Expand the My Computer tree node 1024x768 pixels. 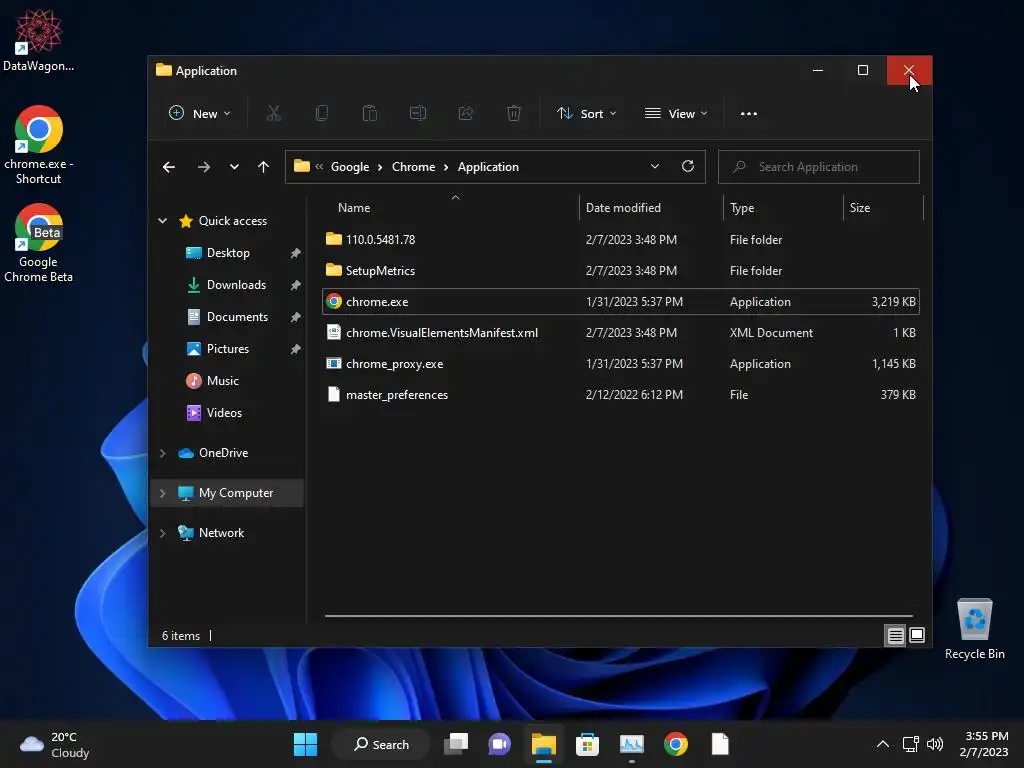tap(163, 493)
